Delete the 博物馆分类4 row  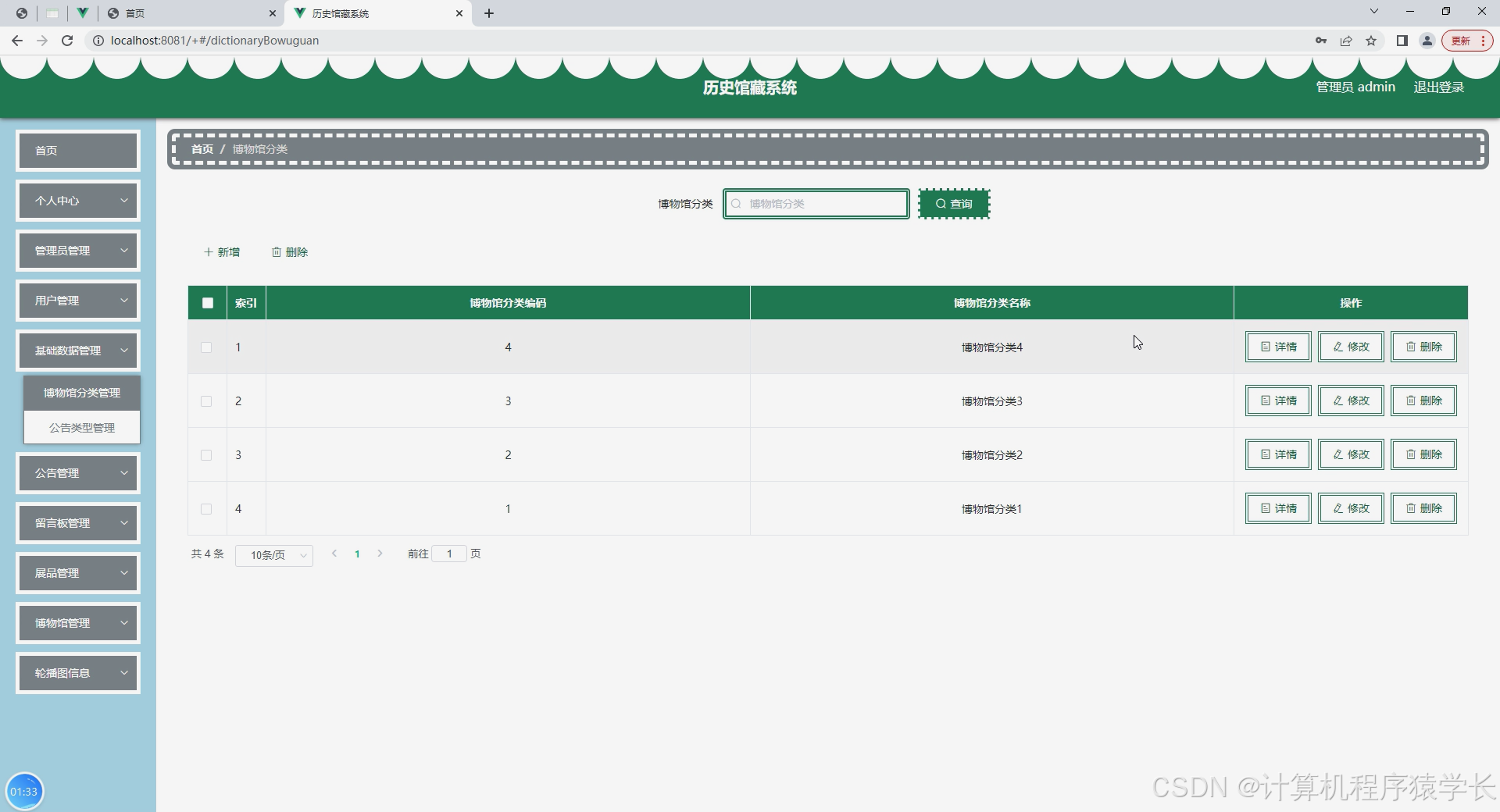coord(1423,347)
